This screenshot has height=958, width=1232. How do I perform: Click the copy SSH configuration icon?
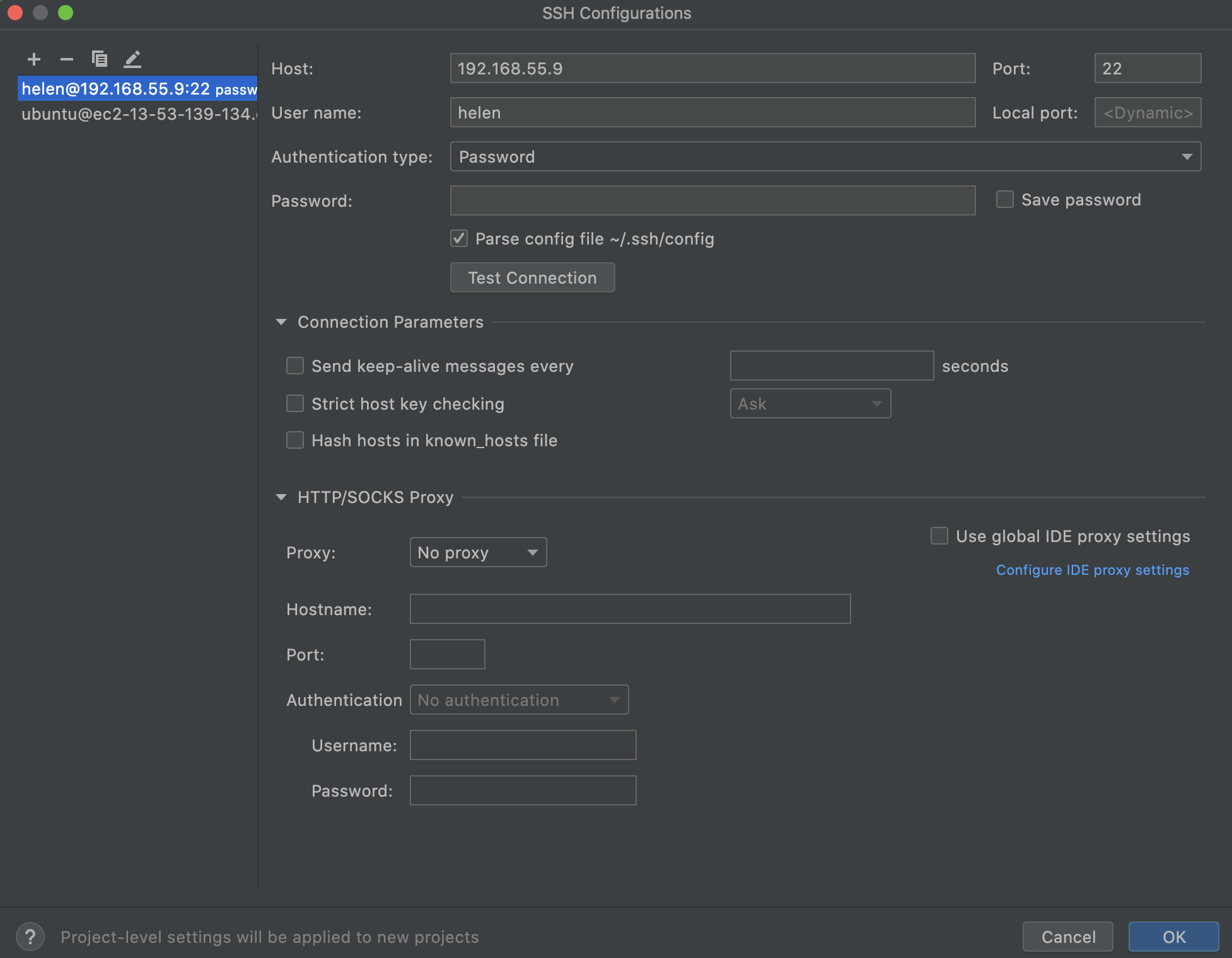[98, 58]
